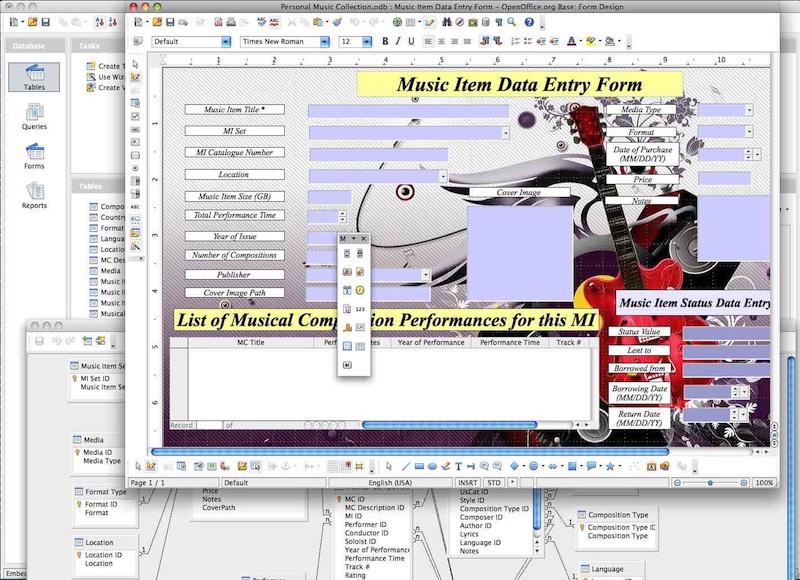Click the MC Title column header
This screenshot has height=580, width=800.
click(x=250, y=342)
